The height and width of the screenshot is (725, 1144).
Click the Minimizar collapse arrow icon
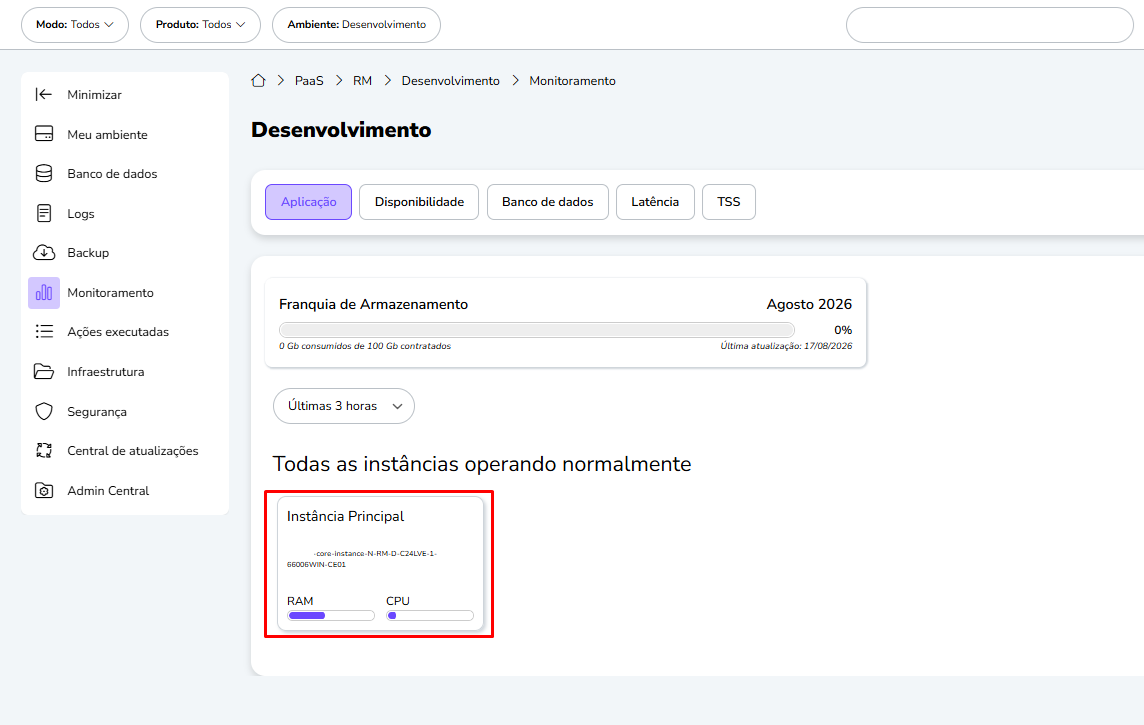44,94
